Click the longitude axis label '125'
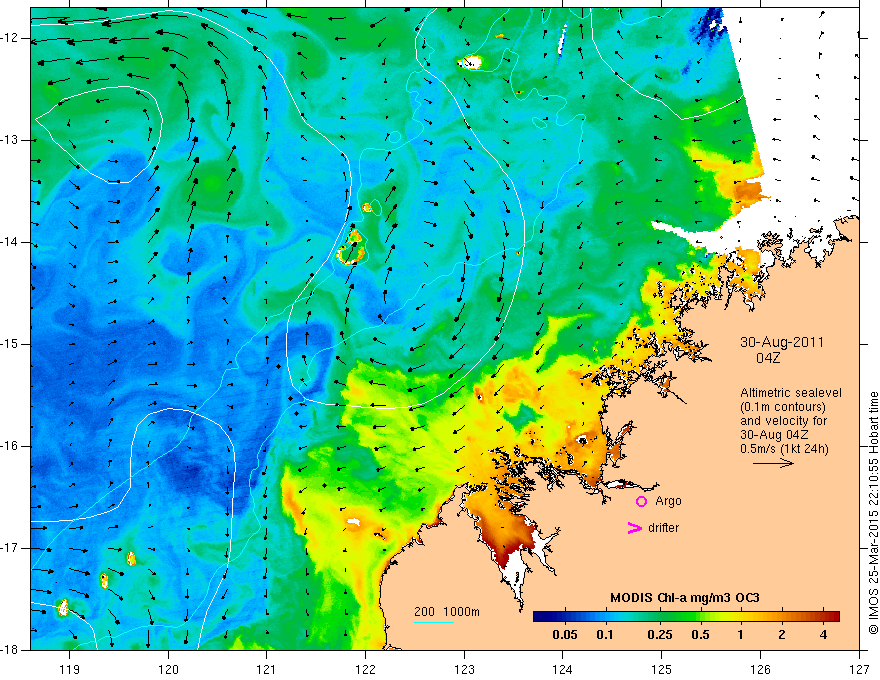 662,669
